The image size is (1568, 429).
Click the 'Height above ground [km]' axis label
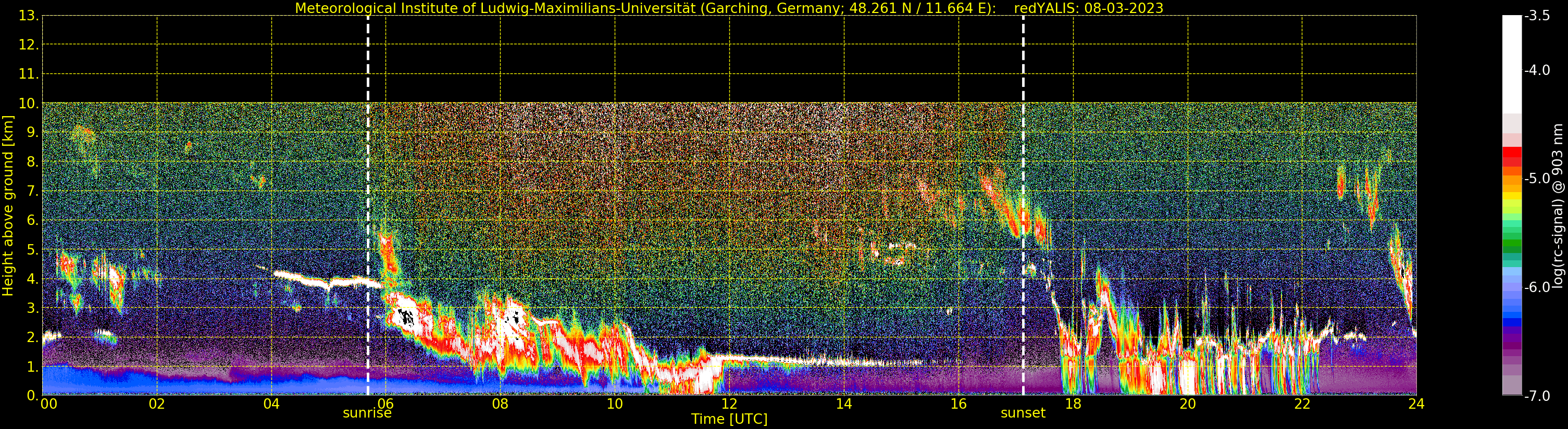tap(8, 206)
